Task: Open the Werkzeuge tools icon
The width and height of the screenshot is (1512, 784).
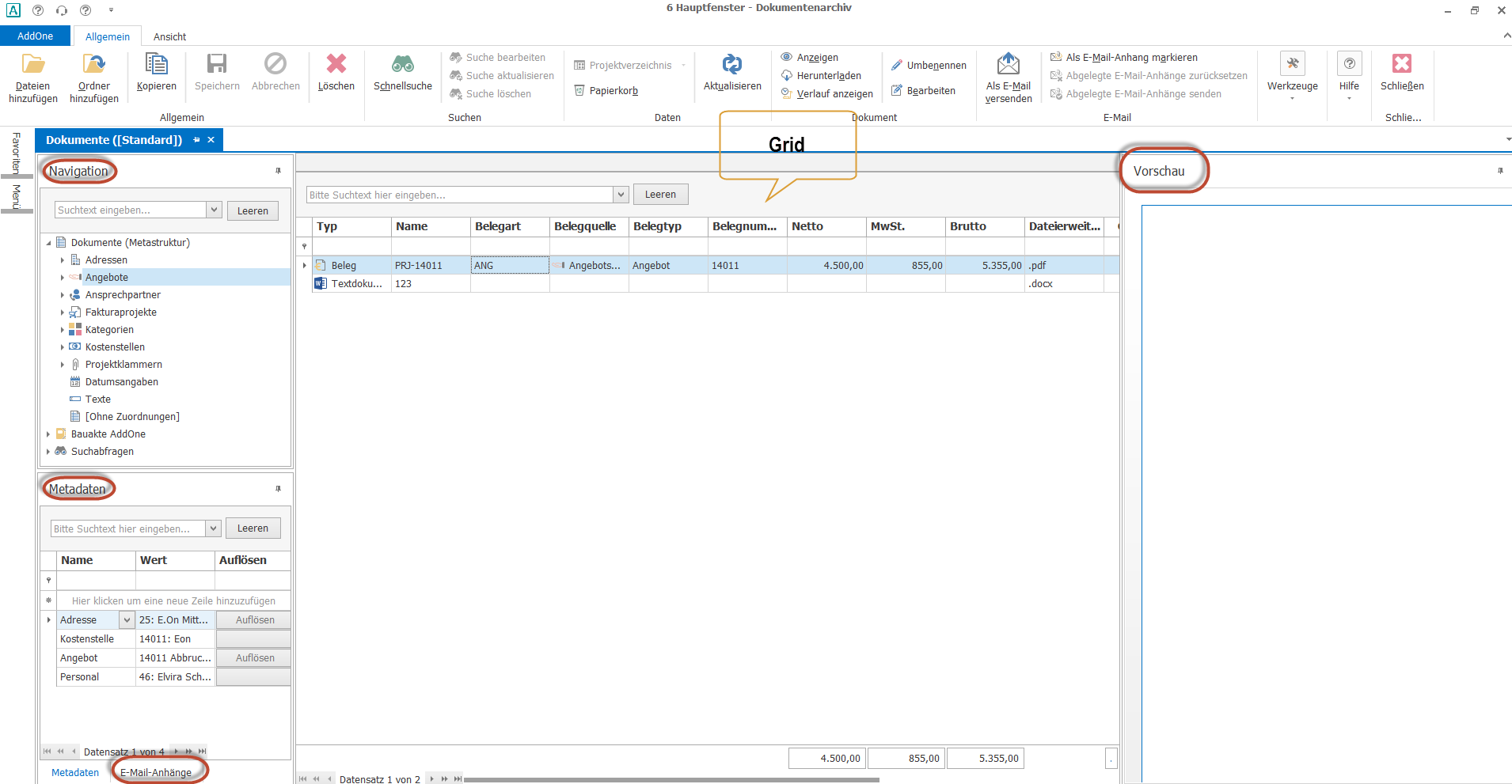Action: tap(1292, 64)
